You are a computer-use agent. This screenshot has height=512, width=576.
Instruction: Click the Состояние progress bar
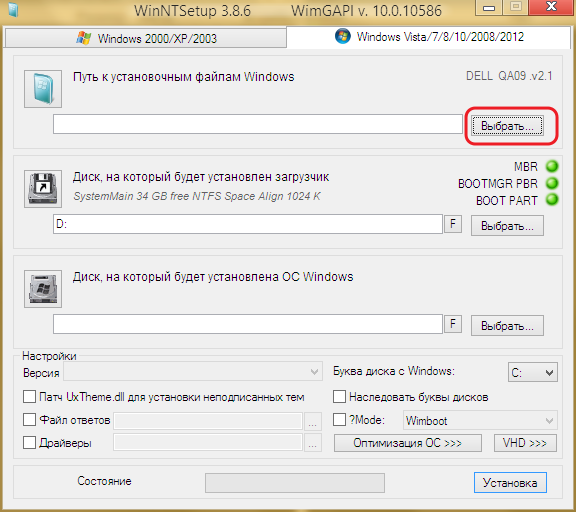point(295,483)
